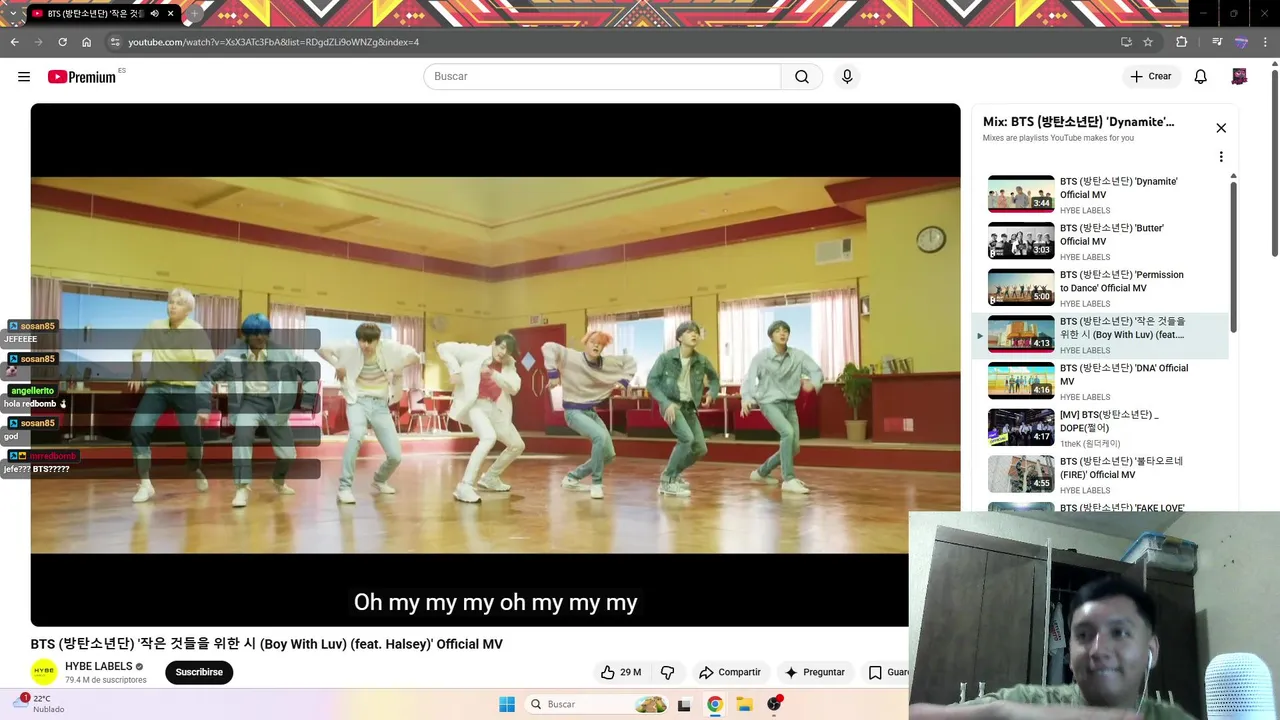Select the 'FIRE' Official MV playlist item
Image resolution: width=1280 pixels, height=720 pixels.
[x=1100, y=475]
